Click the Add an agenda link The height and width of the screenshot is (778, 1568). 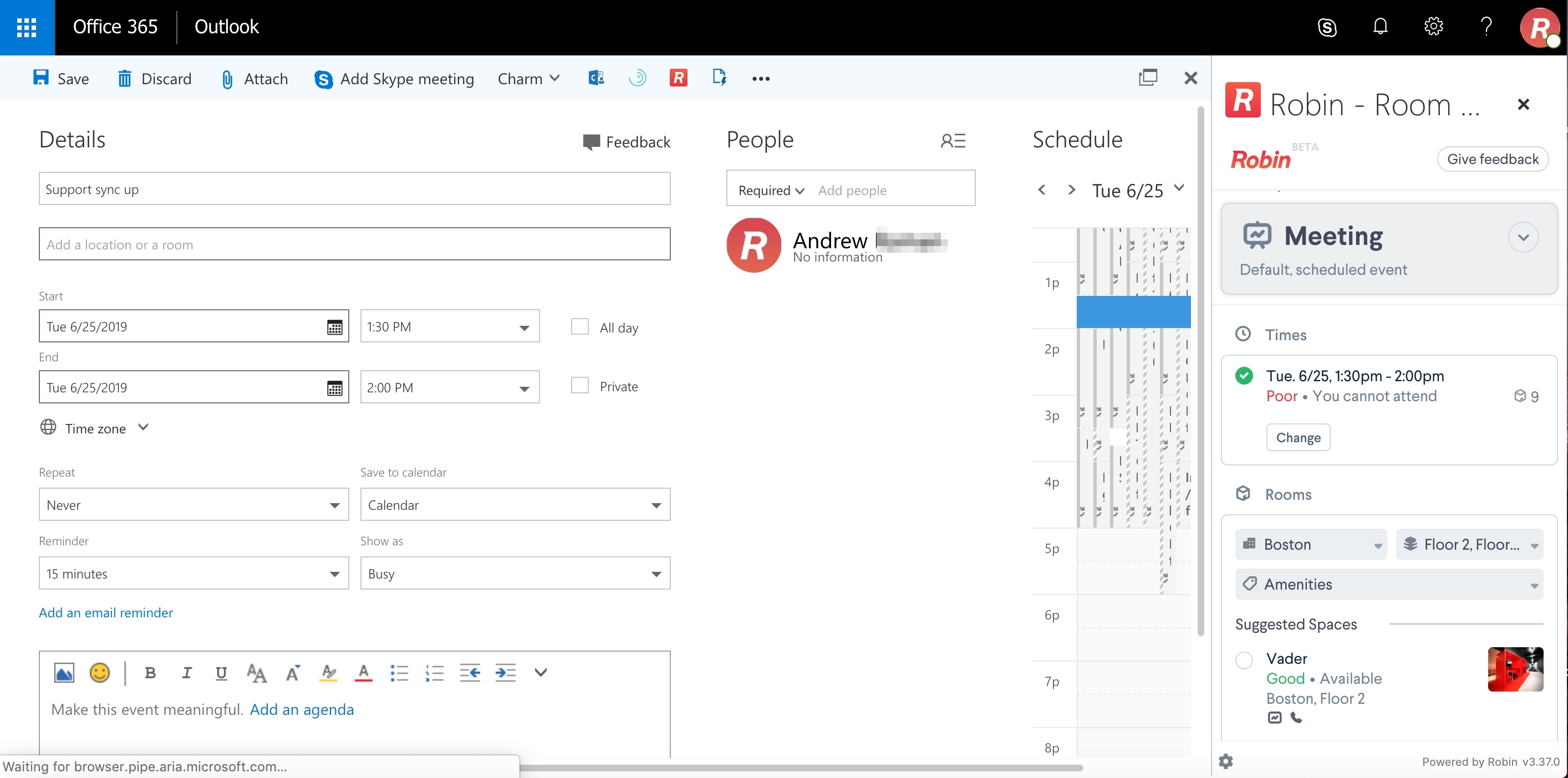pos(302,709)
